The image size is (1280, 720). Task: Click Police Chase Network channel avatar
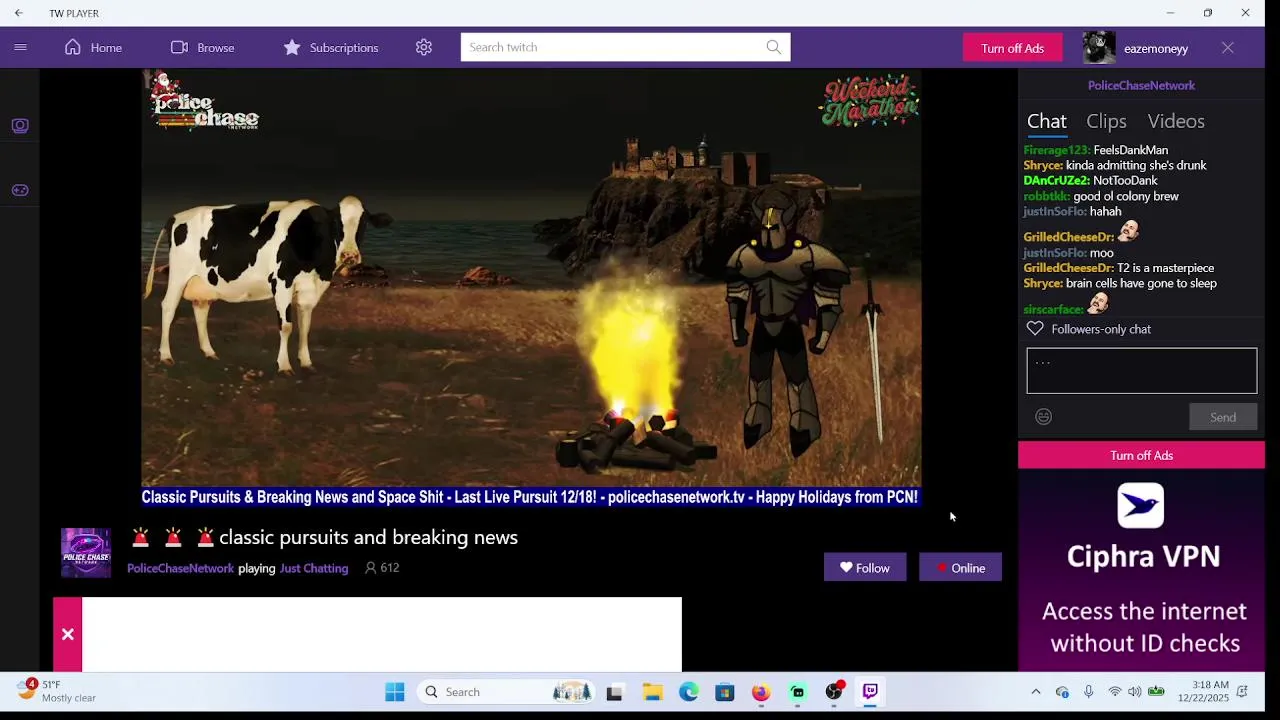click(x=86, y=553)
